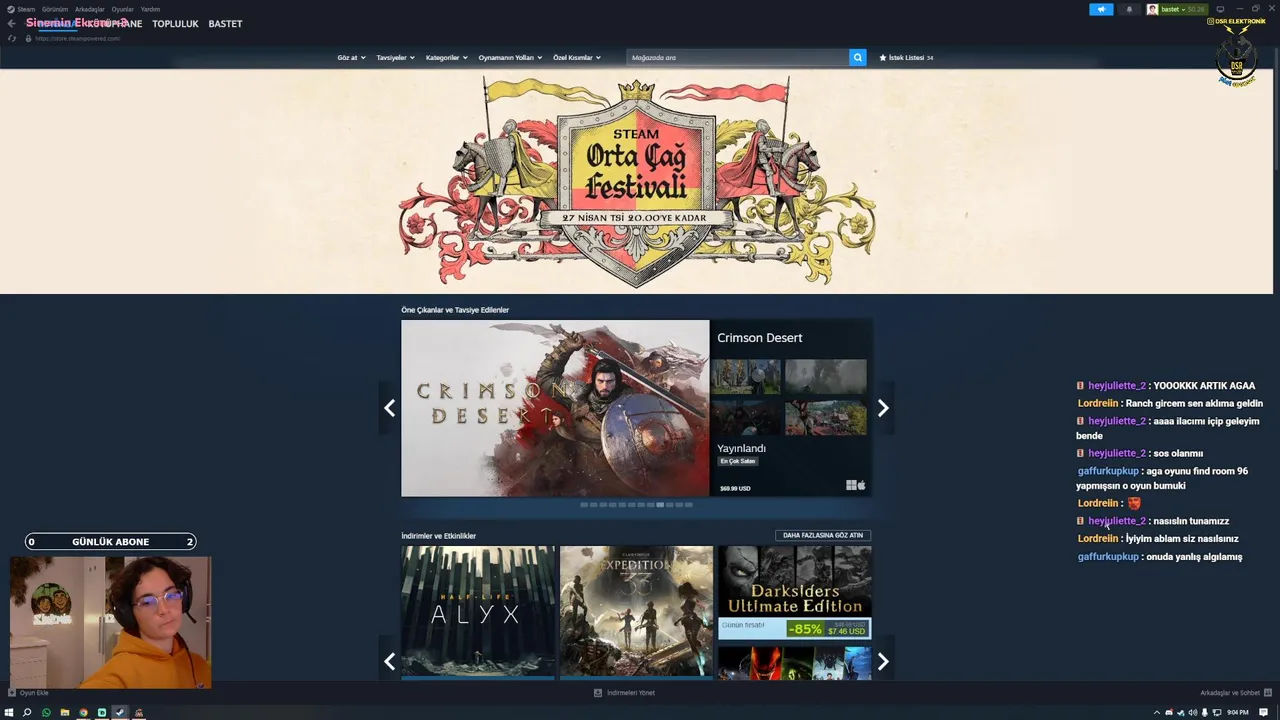
Task: Expand the Oynamanın Yolları dropdown
Action: [510, 58]
